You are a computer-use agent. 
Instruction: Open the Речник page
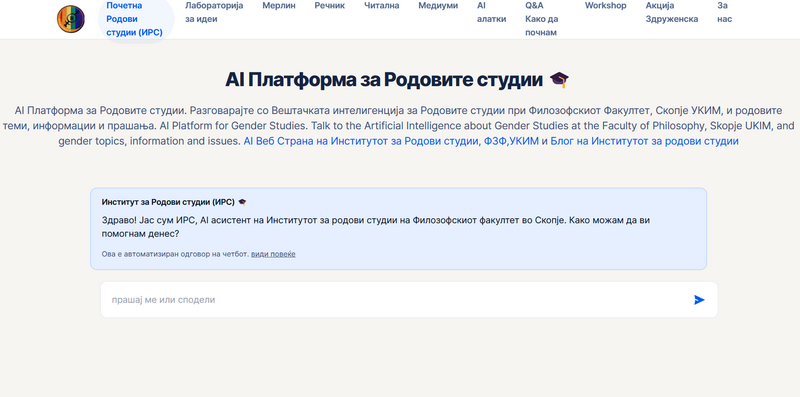click(330, 6)
